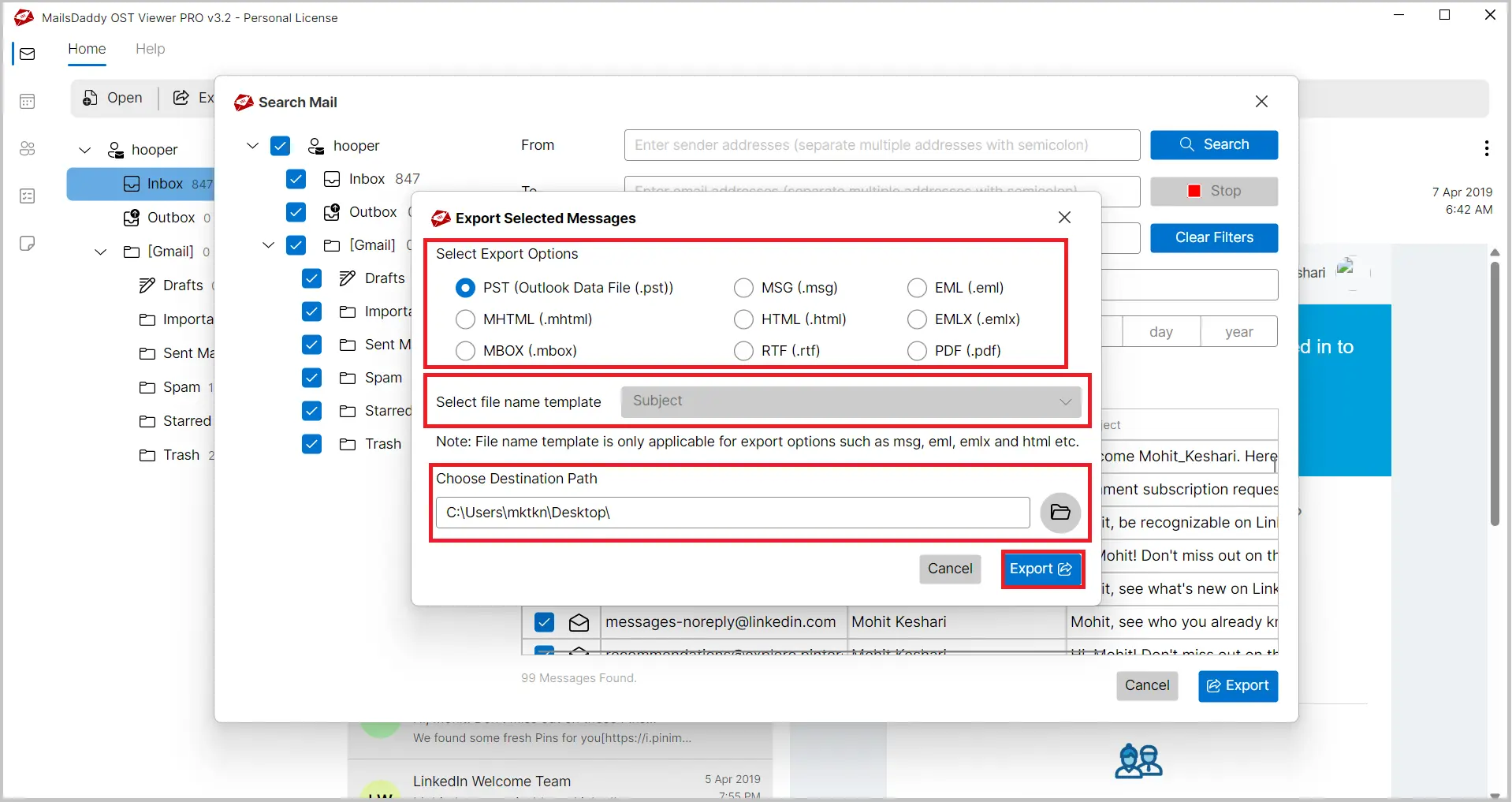
Task: Switch to the Help tab
Action: coord(150,49)
